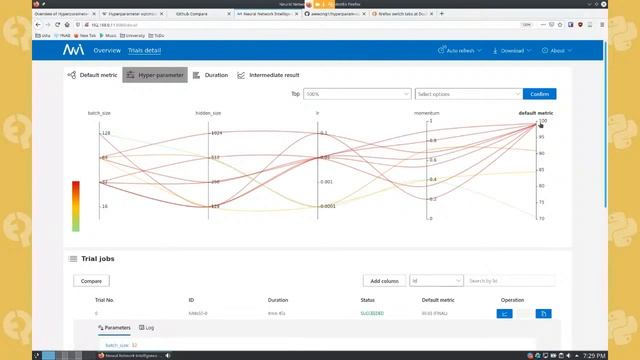Click the Compare button

(x=91, y=281)
